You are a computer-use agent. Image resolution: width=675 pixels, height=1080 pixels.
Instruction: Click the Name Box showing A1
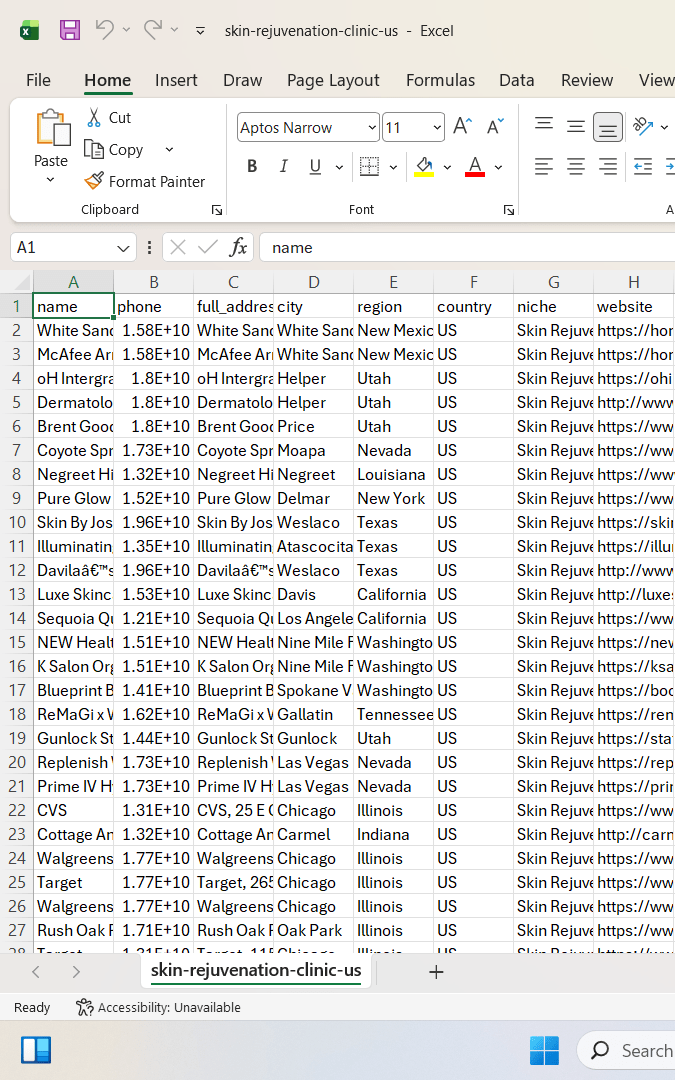coord(63,247)
